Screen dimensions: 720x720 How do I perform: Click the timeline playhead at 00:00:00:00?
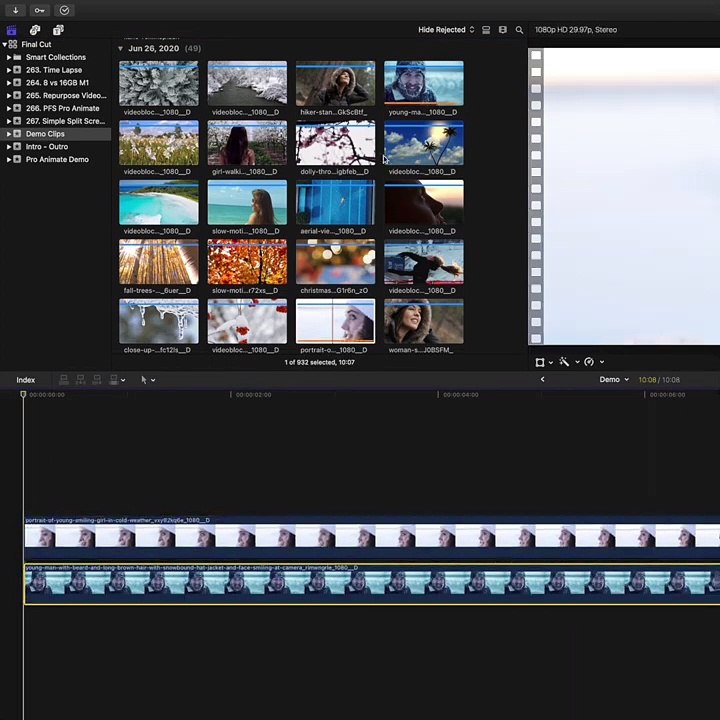coord(23,394)
